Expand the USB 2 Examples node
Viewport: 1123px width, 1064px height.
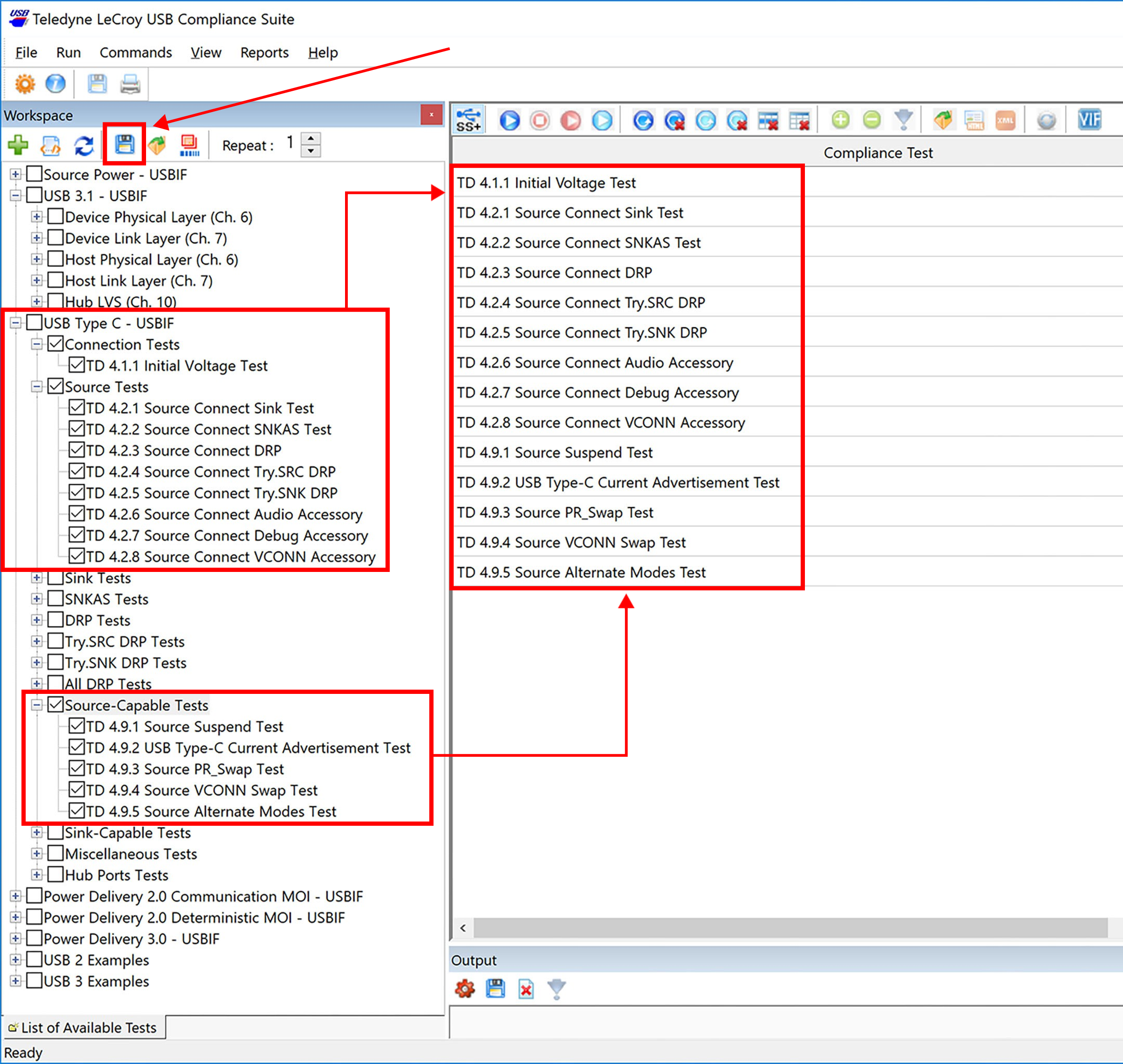16,960
